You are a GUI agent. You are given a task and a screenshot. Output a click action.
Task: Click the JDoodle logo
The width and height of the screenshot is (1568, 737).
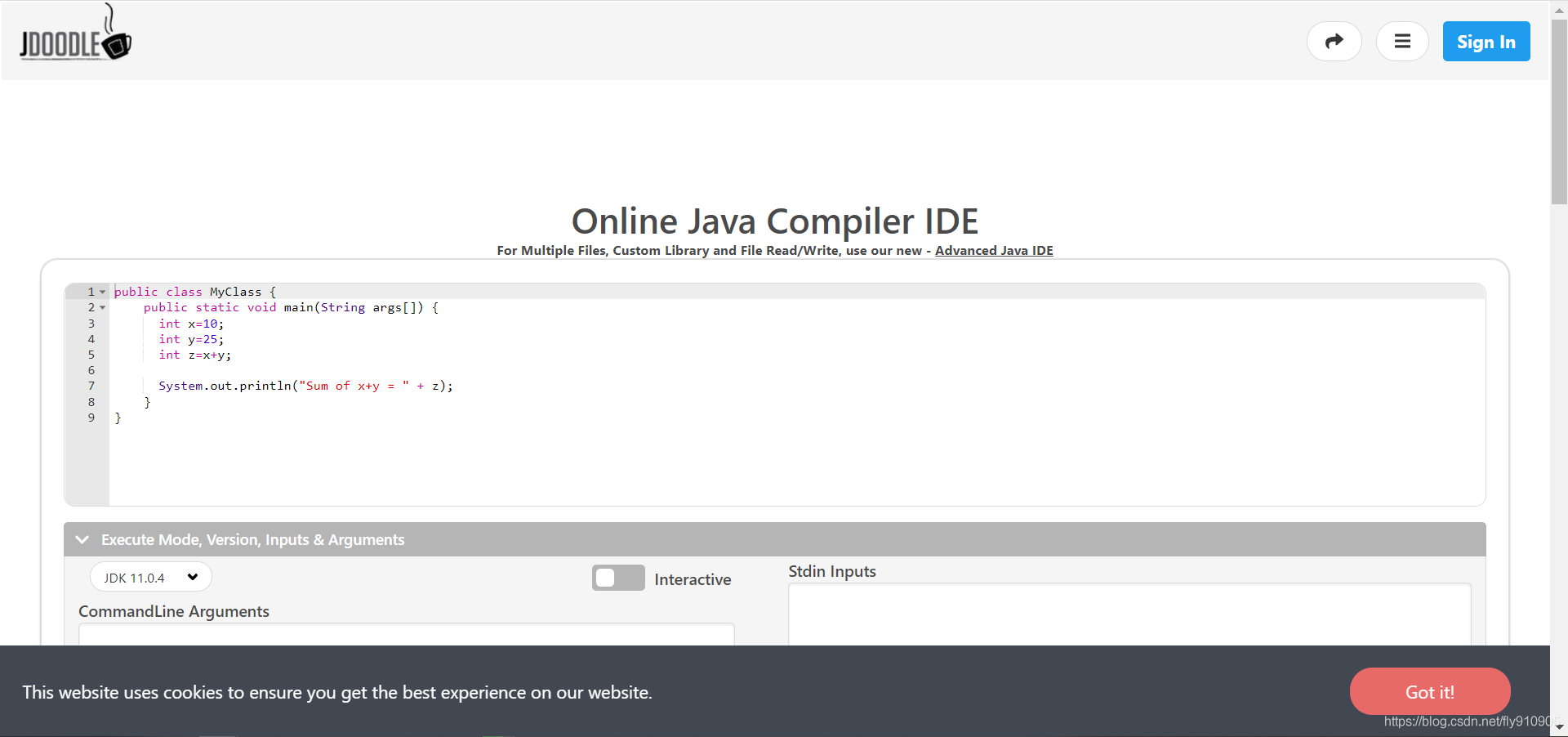click(x=75, y=33)
